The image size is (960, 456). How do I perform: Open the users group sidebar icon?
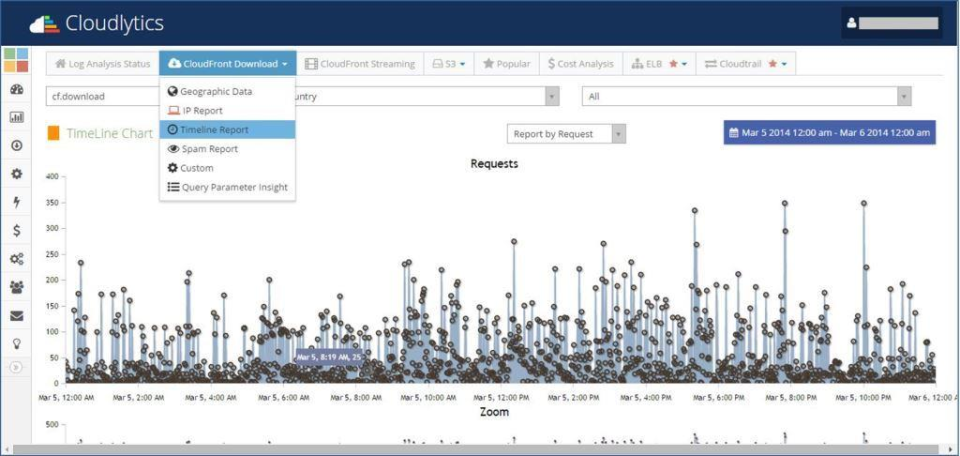(17, 287)
